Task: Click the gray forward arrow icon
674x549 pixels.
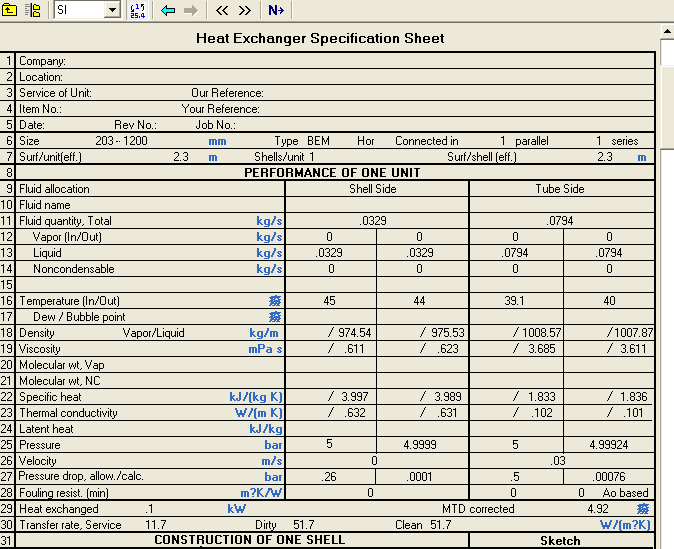Action: coord(190,10)
